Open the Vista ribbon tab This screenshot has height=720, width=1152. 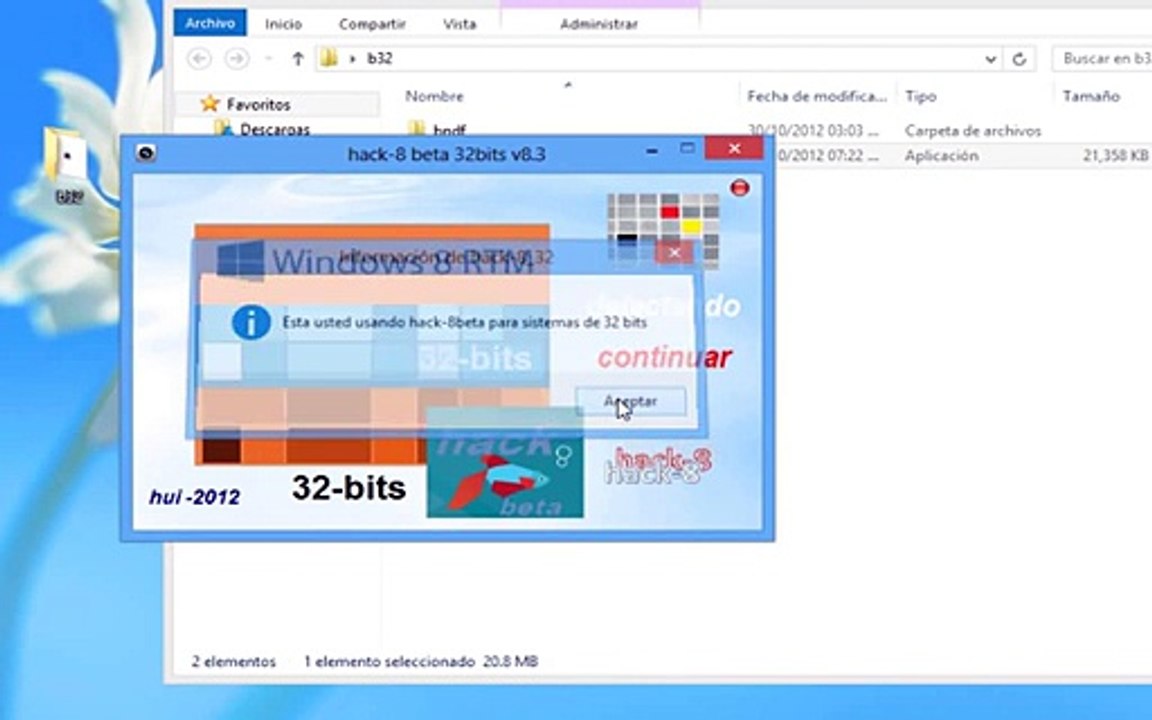[459, 24]
